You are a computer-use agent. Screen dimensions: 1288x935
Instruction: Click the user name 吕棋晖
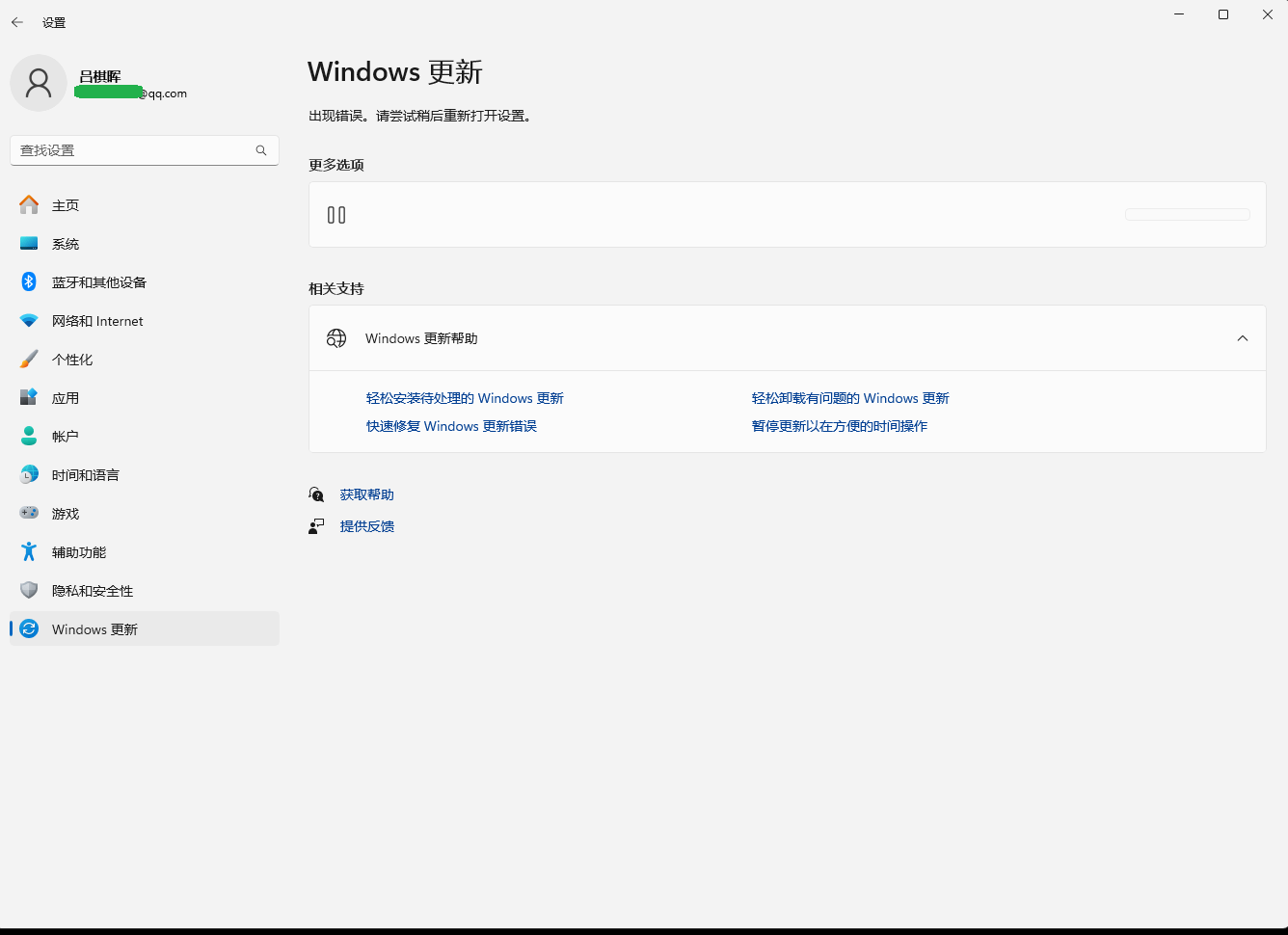pyautogui.click(x=100, y=76)
